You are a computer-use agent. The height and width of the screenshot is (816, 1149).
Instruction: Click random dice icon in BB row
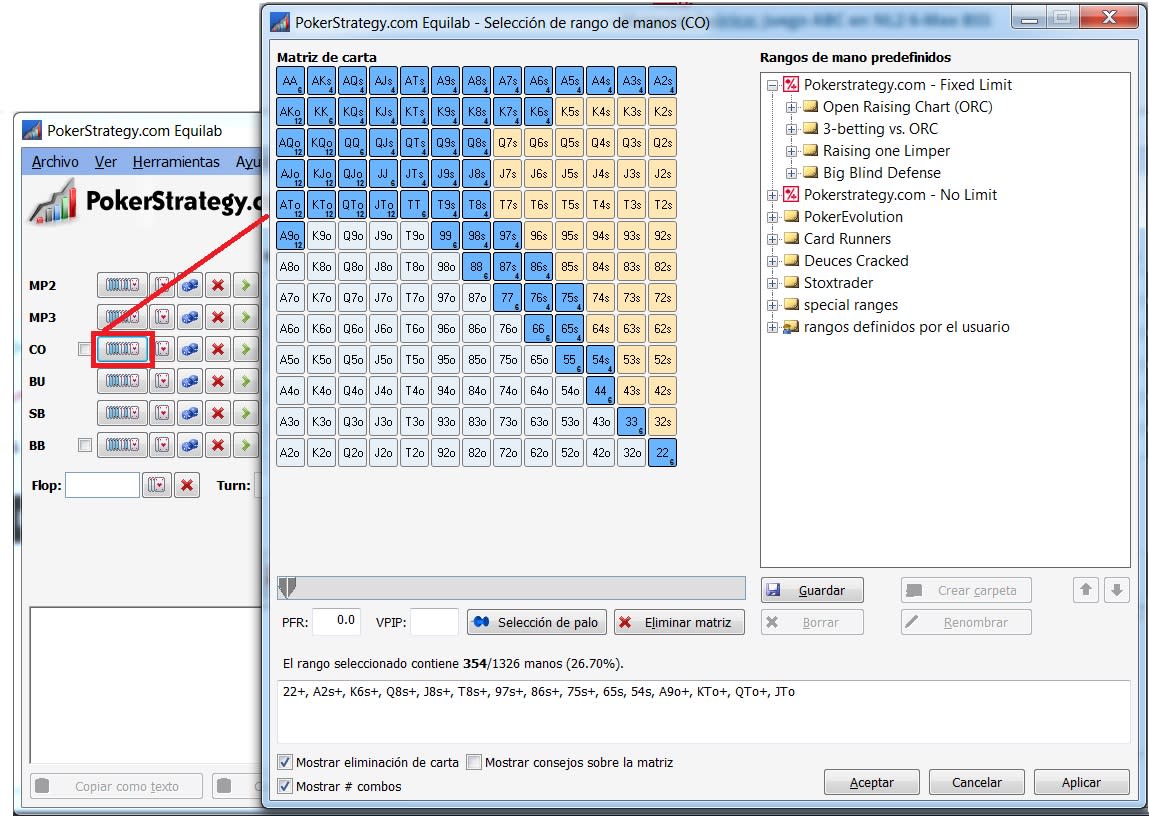[190, 445]
